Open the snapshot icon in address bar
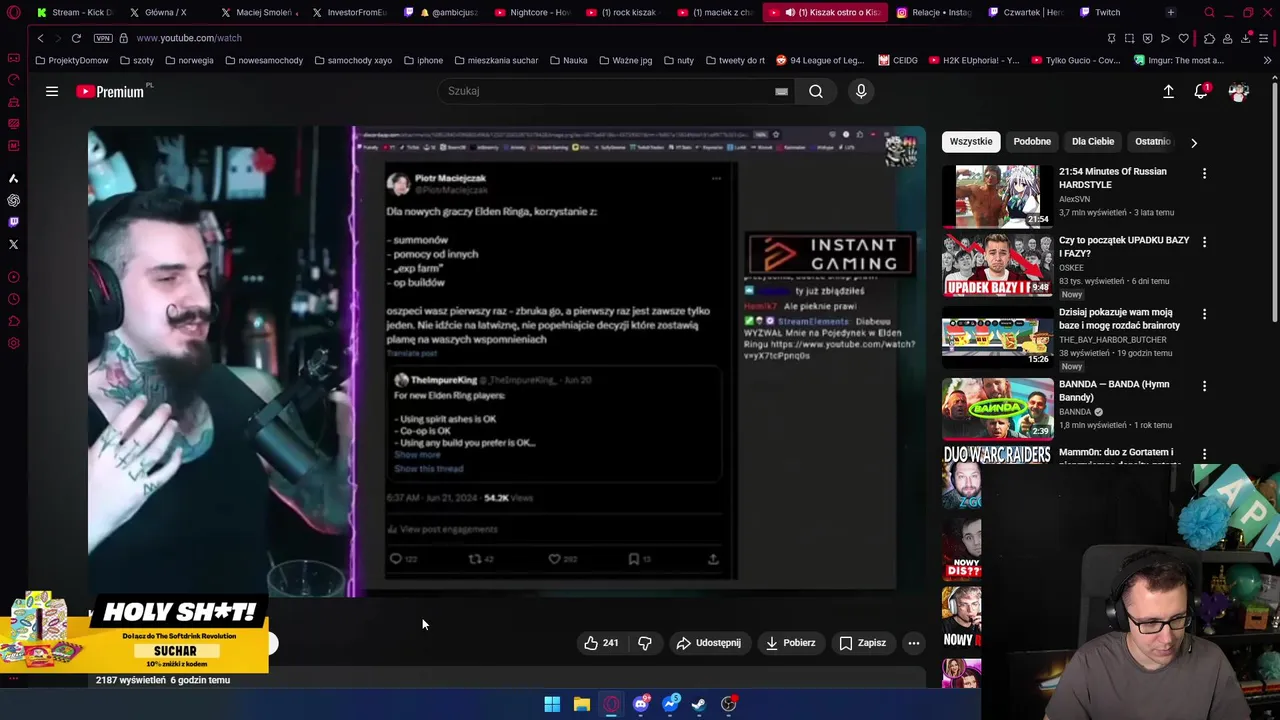1280x720 pixels. pos(1129,38)
